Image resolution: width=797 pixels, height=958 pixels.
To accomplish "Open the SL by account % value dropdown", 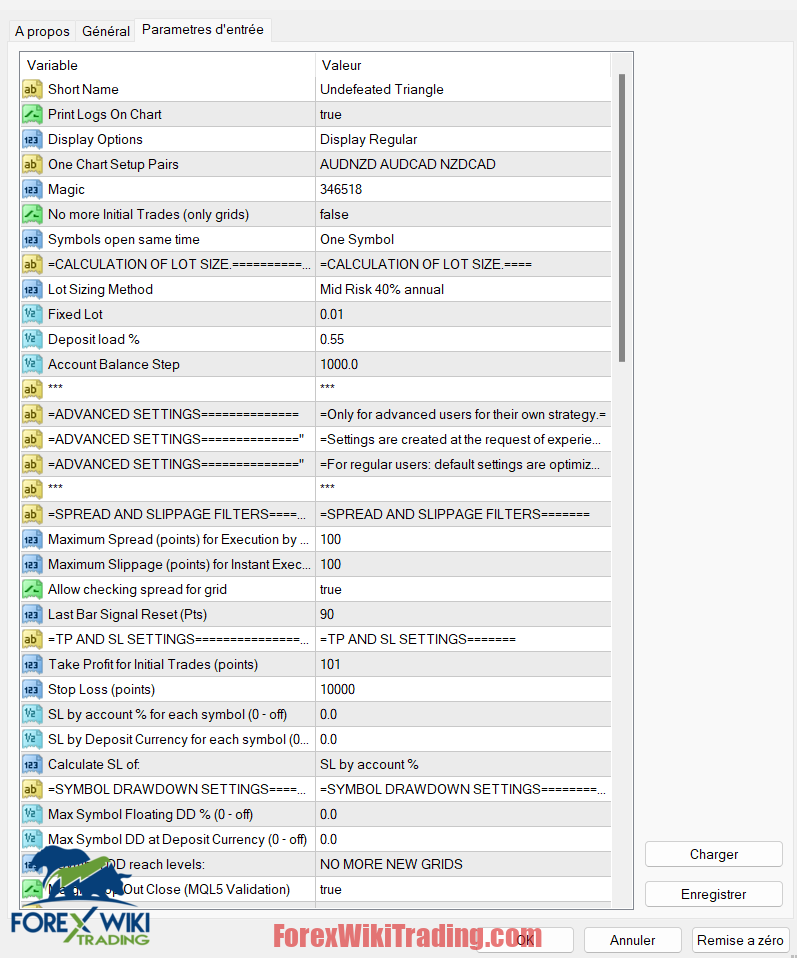I will click(x=463, y=764).
